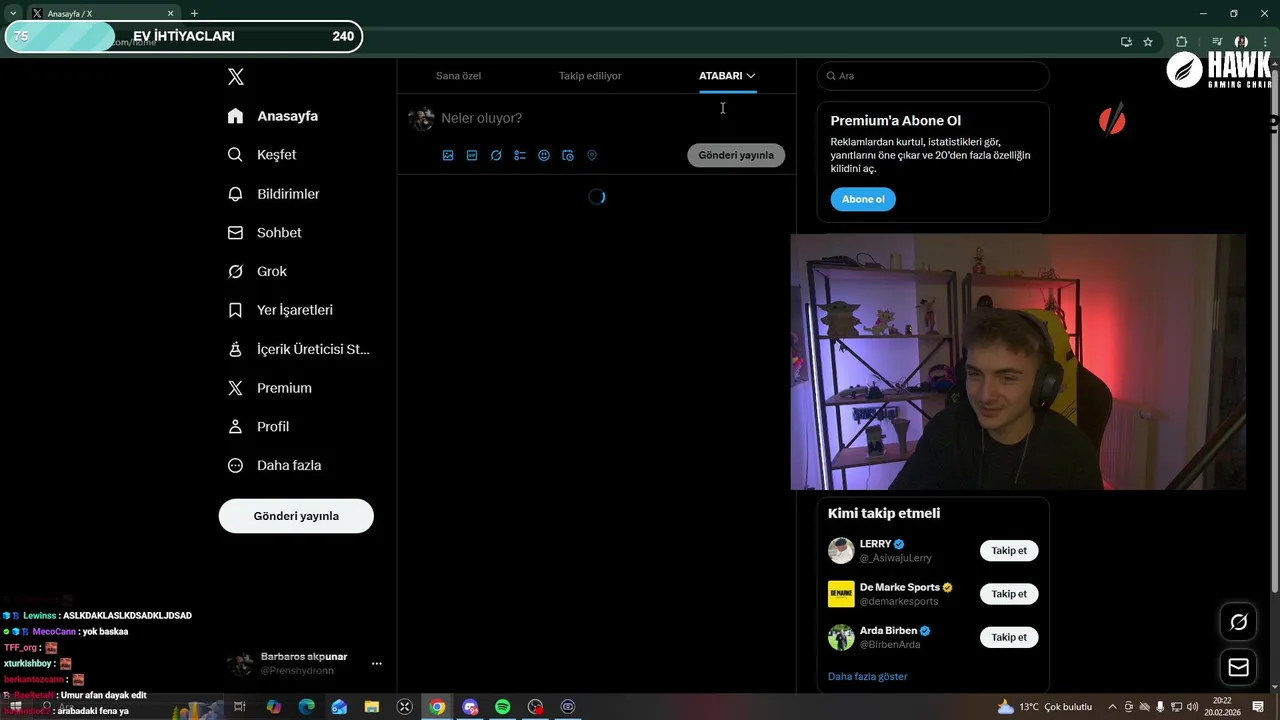
Task: Switch to Takip ediliyor tab
Action: [590, 76]
